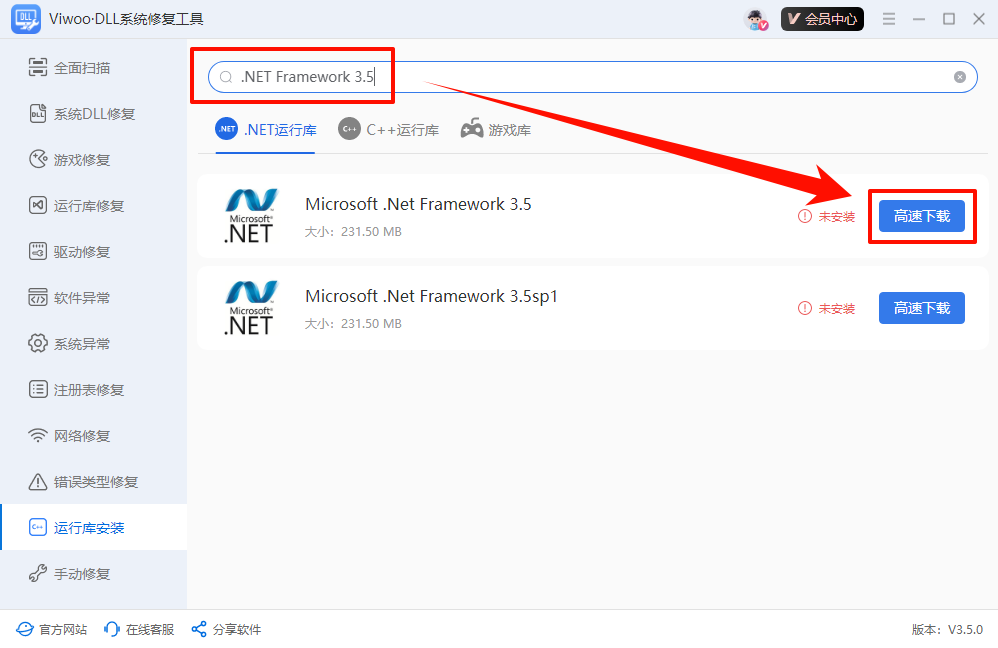Select 系统DLL修复 in sidebar
998x648 pixels.
point(94,114)
